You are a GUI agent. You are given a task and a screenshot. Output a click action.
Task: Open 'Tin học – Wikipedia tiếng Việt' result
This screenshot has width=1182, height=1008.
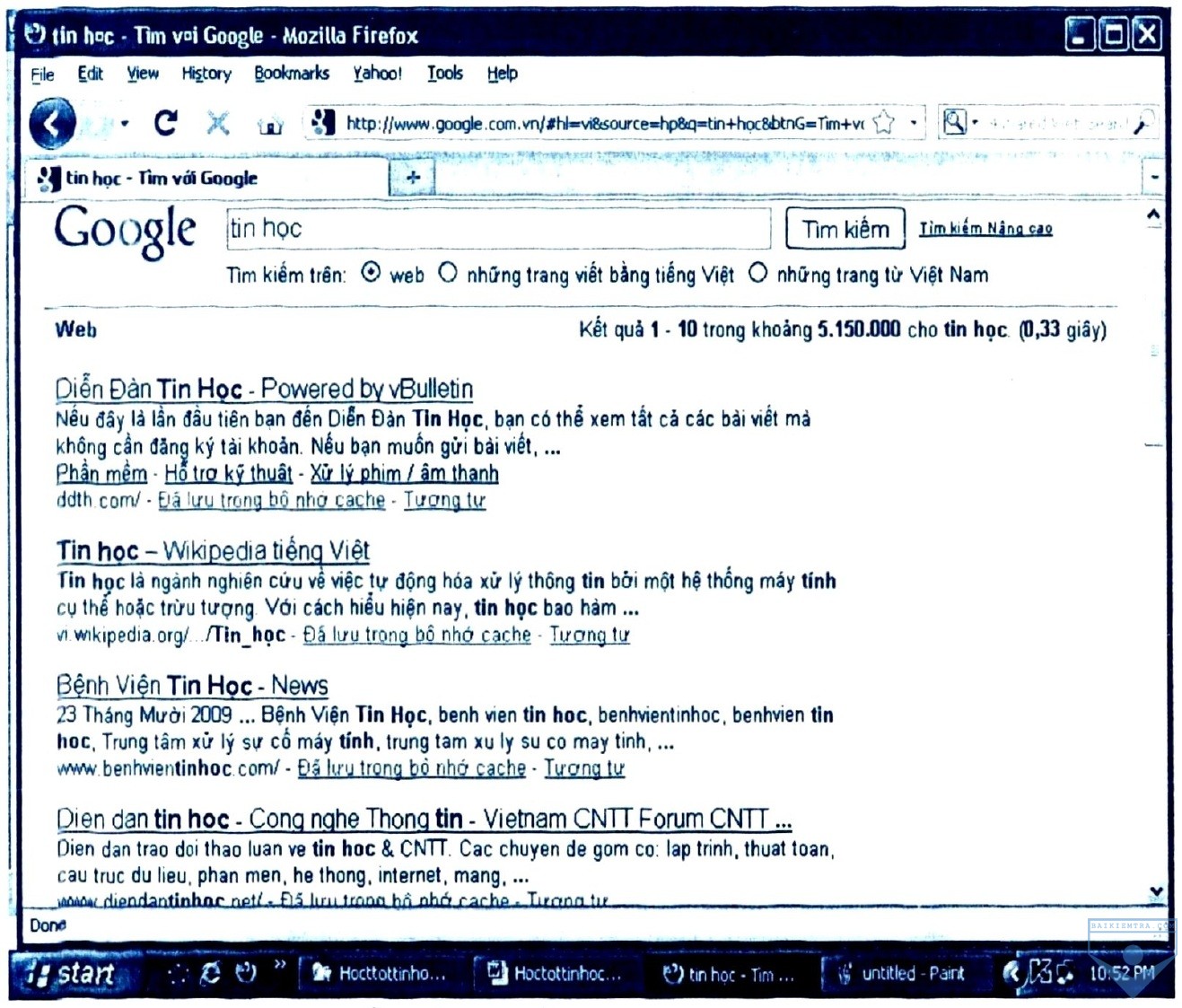213,551
